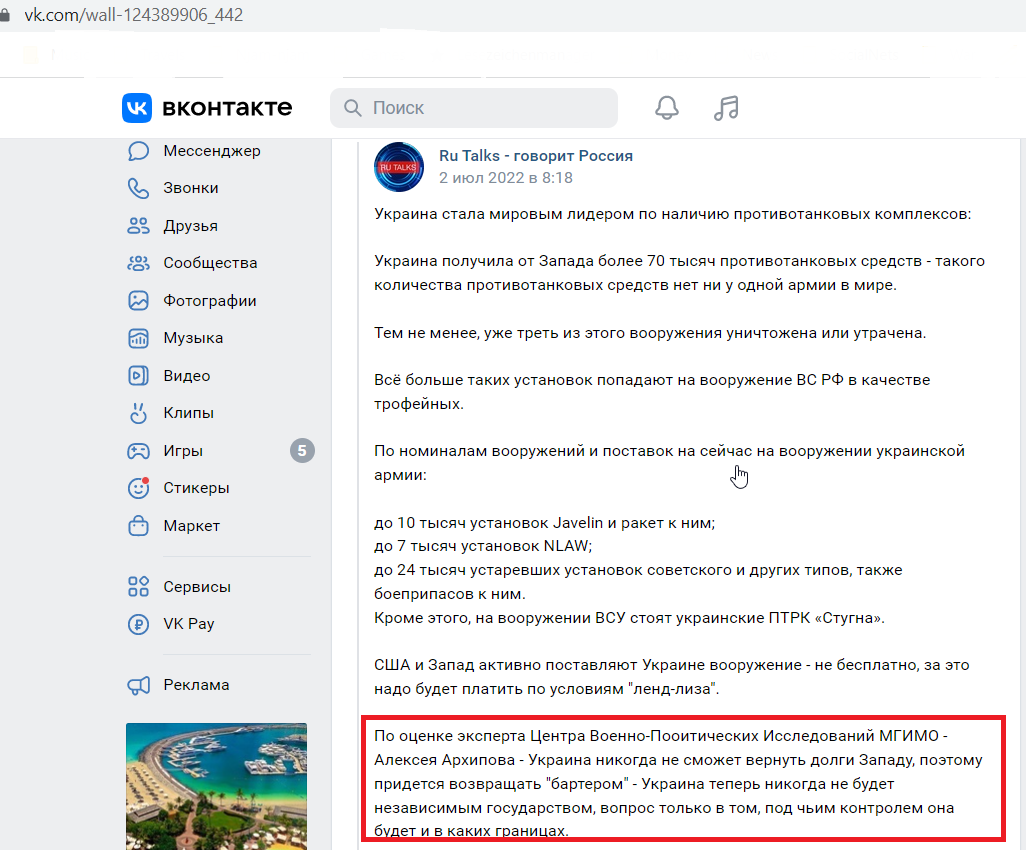Open Реклама menu label
This screenshot has width=1026, height=850.
(x=196, y=685)
